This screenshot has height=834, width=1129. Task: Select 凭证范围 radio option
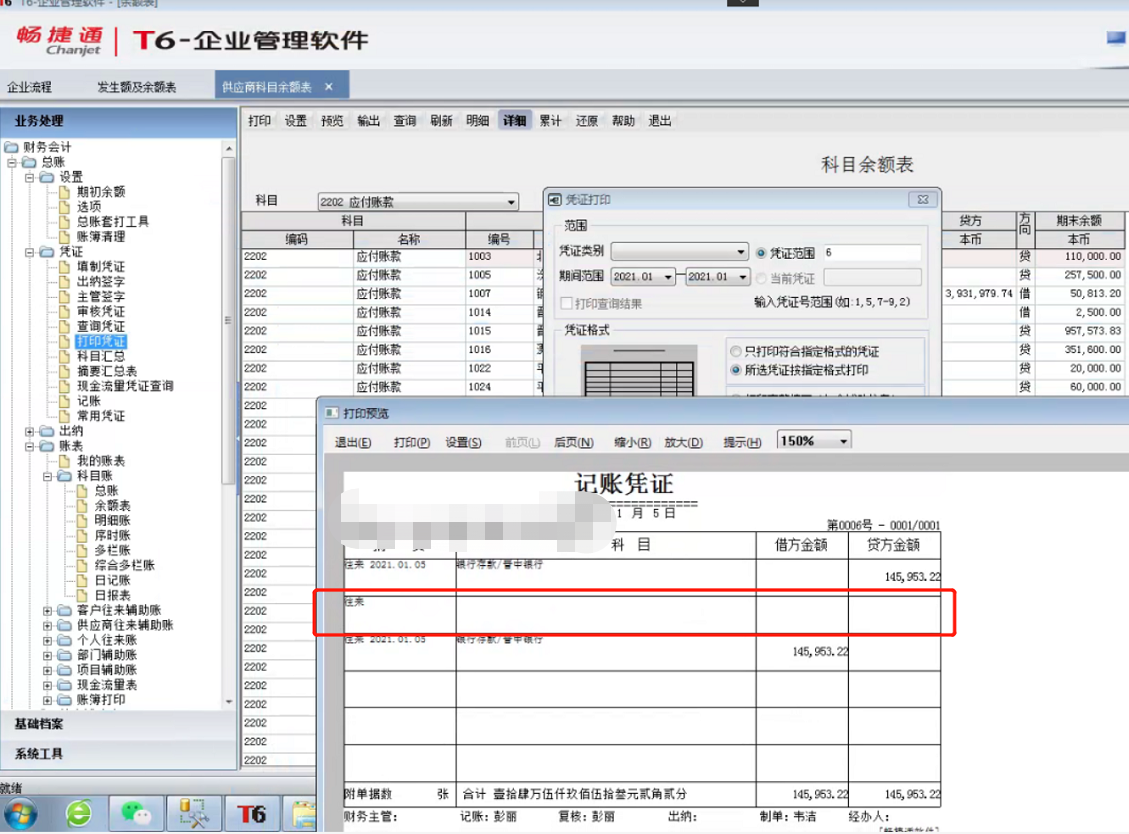761,253
